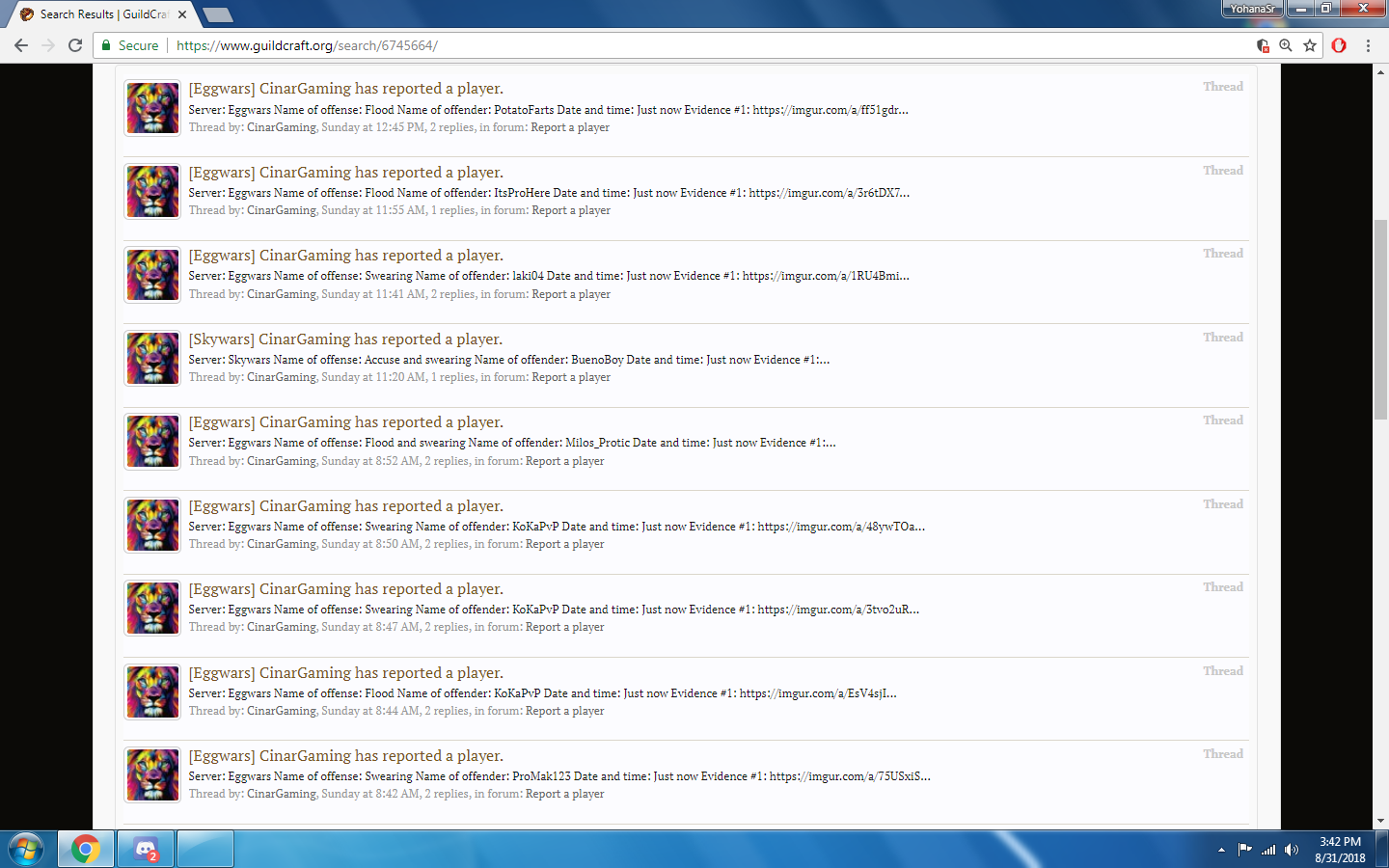
Task: Open the thread title reporting ItsProHere
Action: pos(345,173)
